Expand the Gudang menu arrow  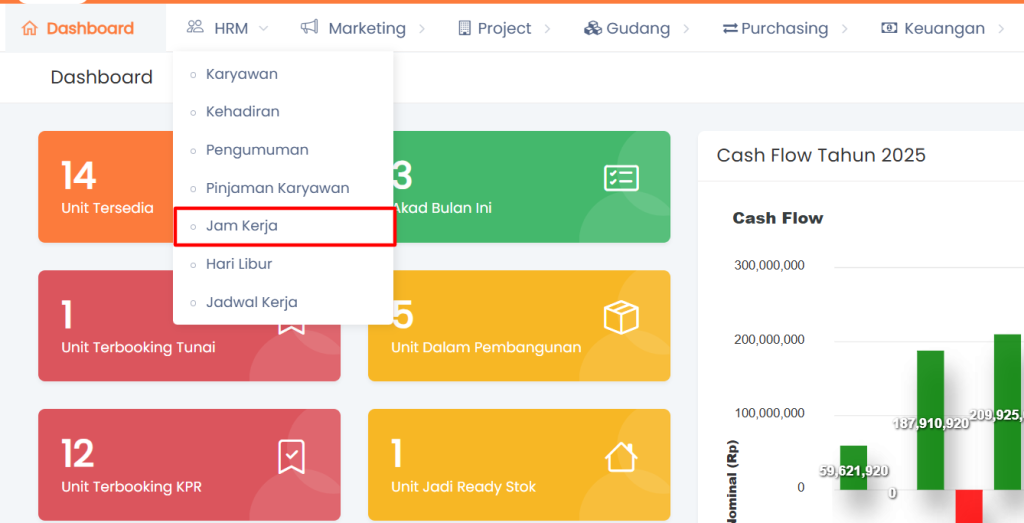686,29
